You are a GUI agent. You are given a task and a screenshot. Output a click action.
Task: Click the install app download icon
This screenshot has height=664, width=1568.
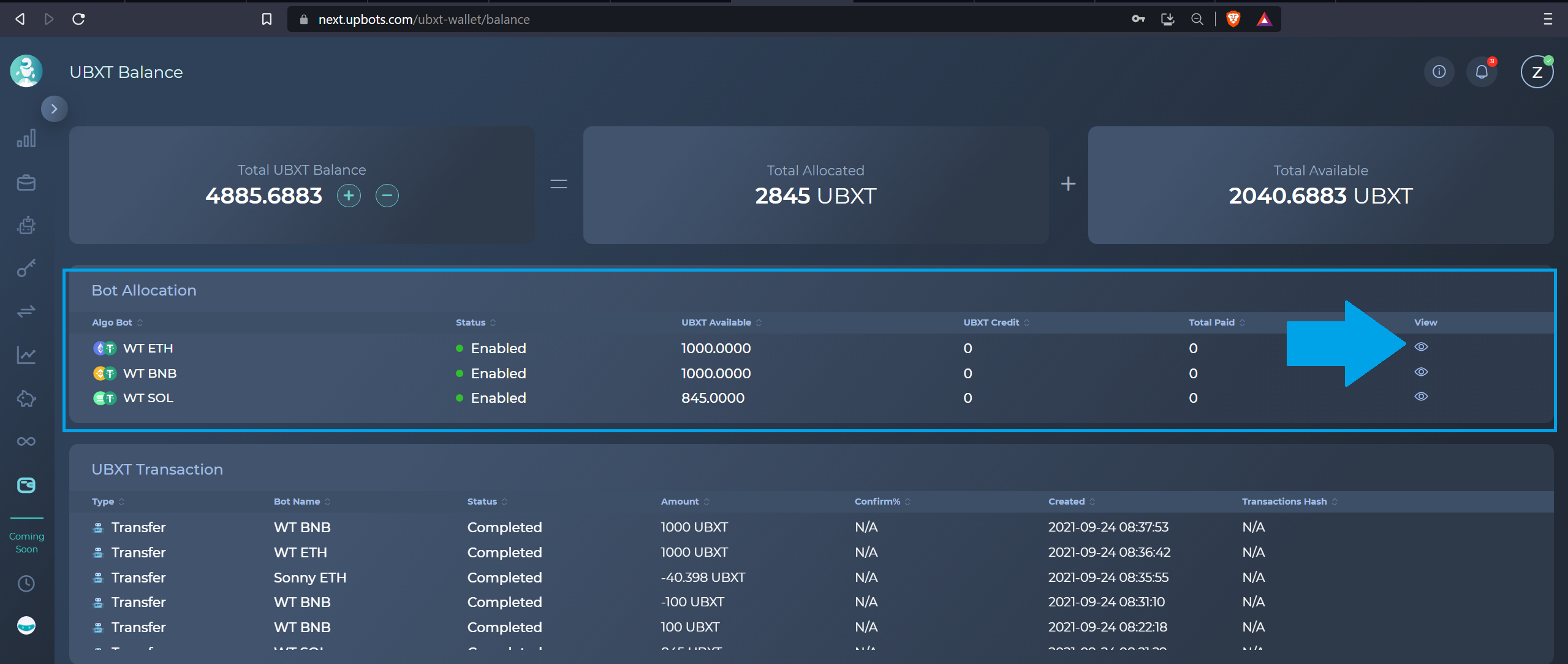[x=1167, y=19]
